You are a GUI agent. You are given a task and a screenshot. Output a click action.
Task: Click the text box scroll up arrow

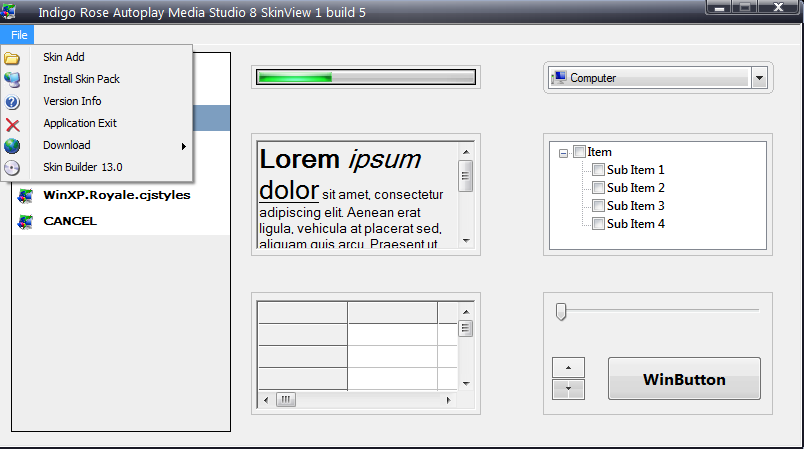coord(466,152)
